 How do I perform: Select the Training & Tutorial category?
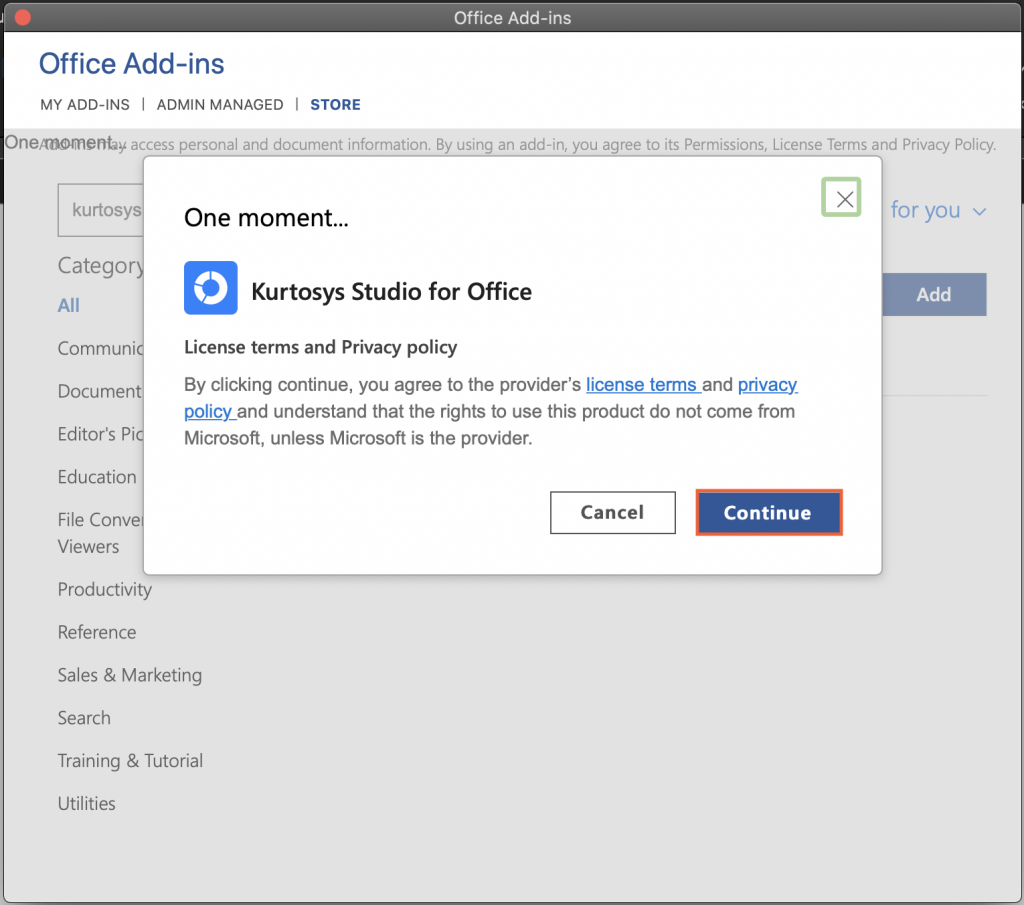[130, 761]
